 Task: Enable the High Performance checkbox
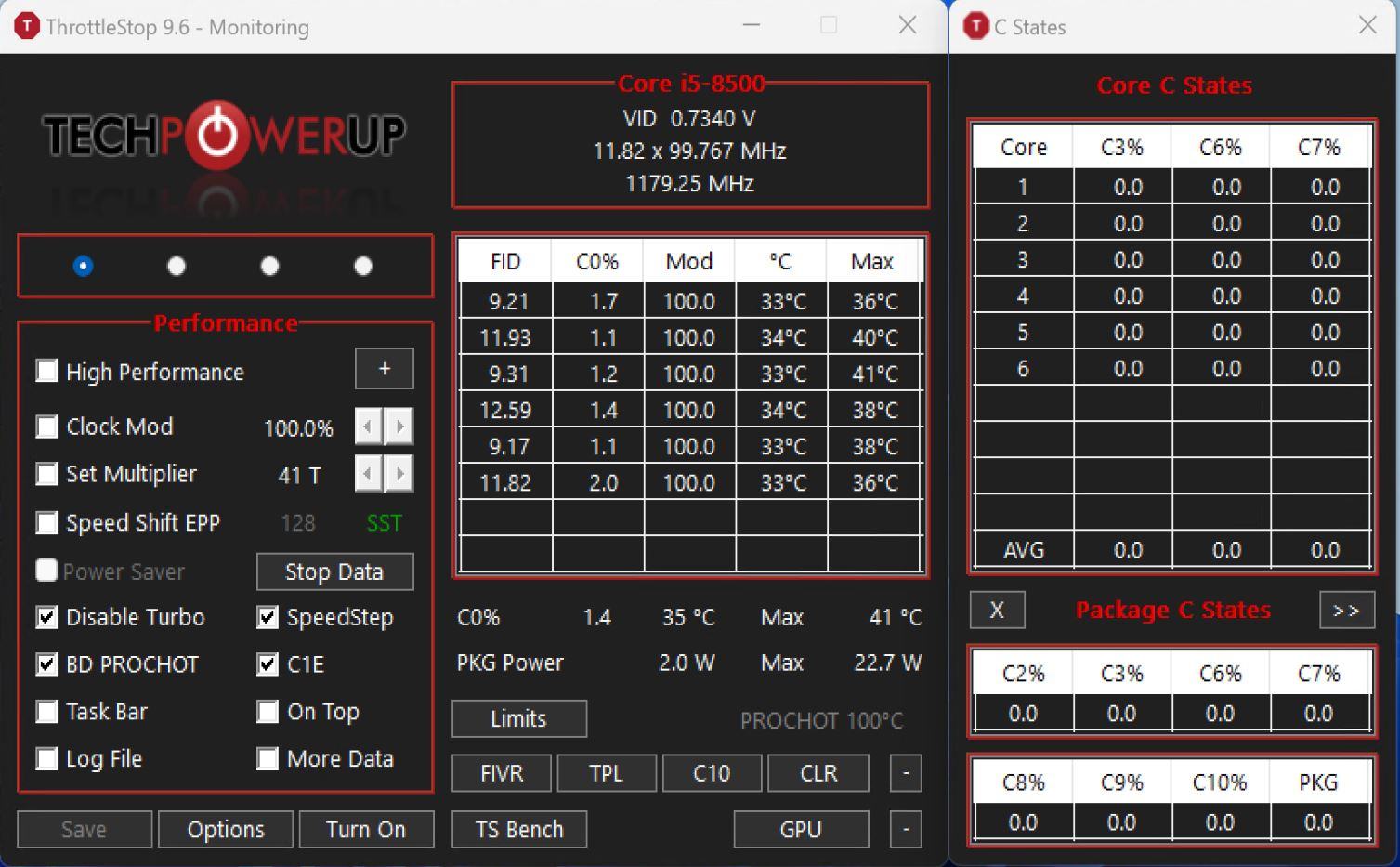46,371
